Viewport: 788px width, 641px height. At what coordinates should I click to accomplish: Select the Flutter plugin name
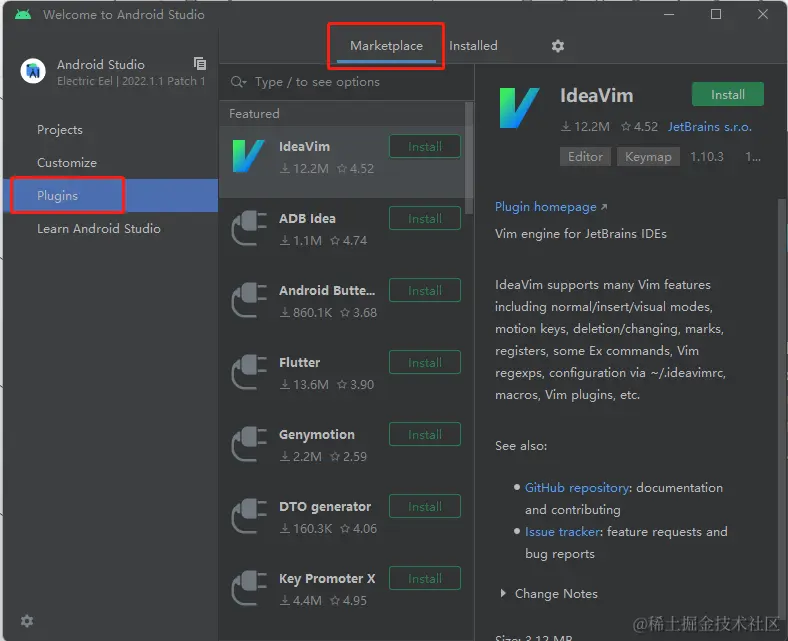point(299,362)
